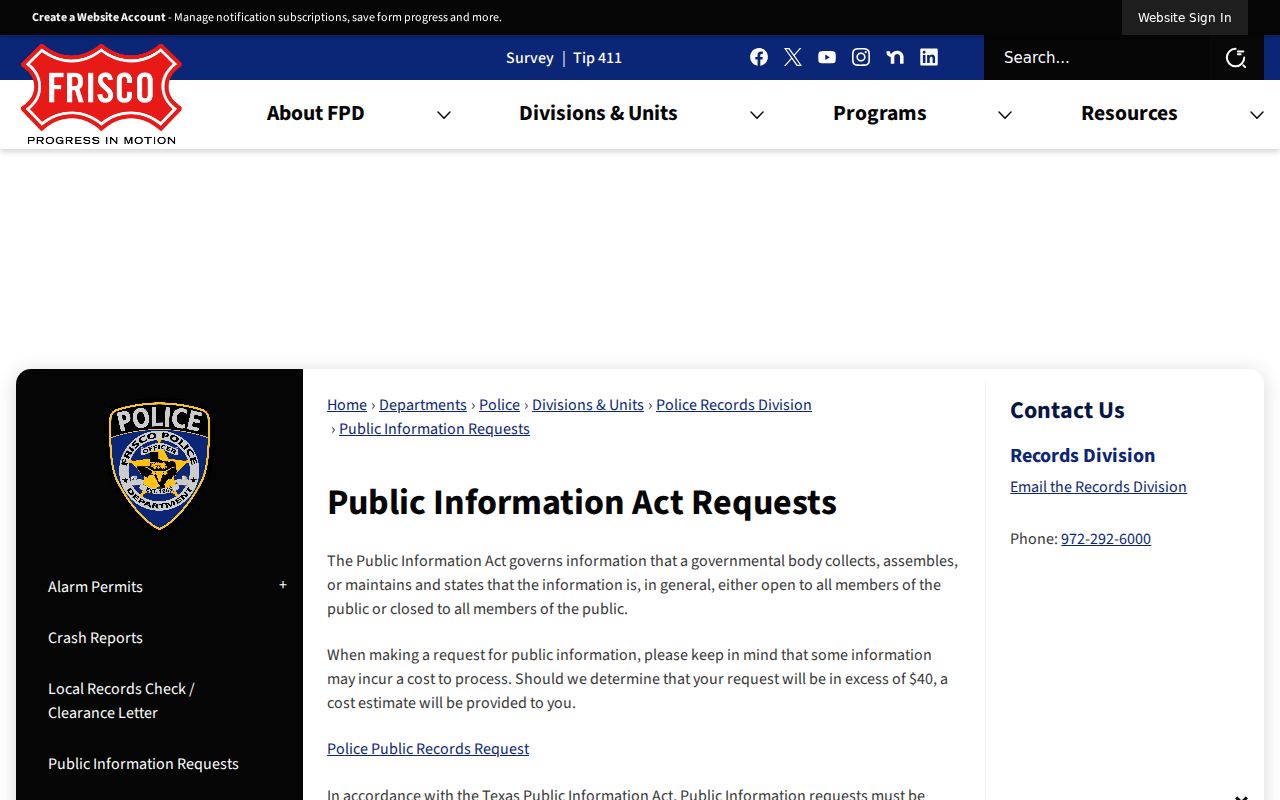Open the Resources menu

pos(1129,113)
